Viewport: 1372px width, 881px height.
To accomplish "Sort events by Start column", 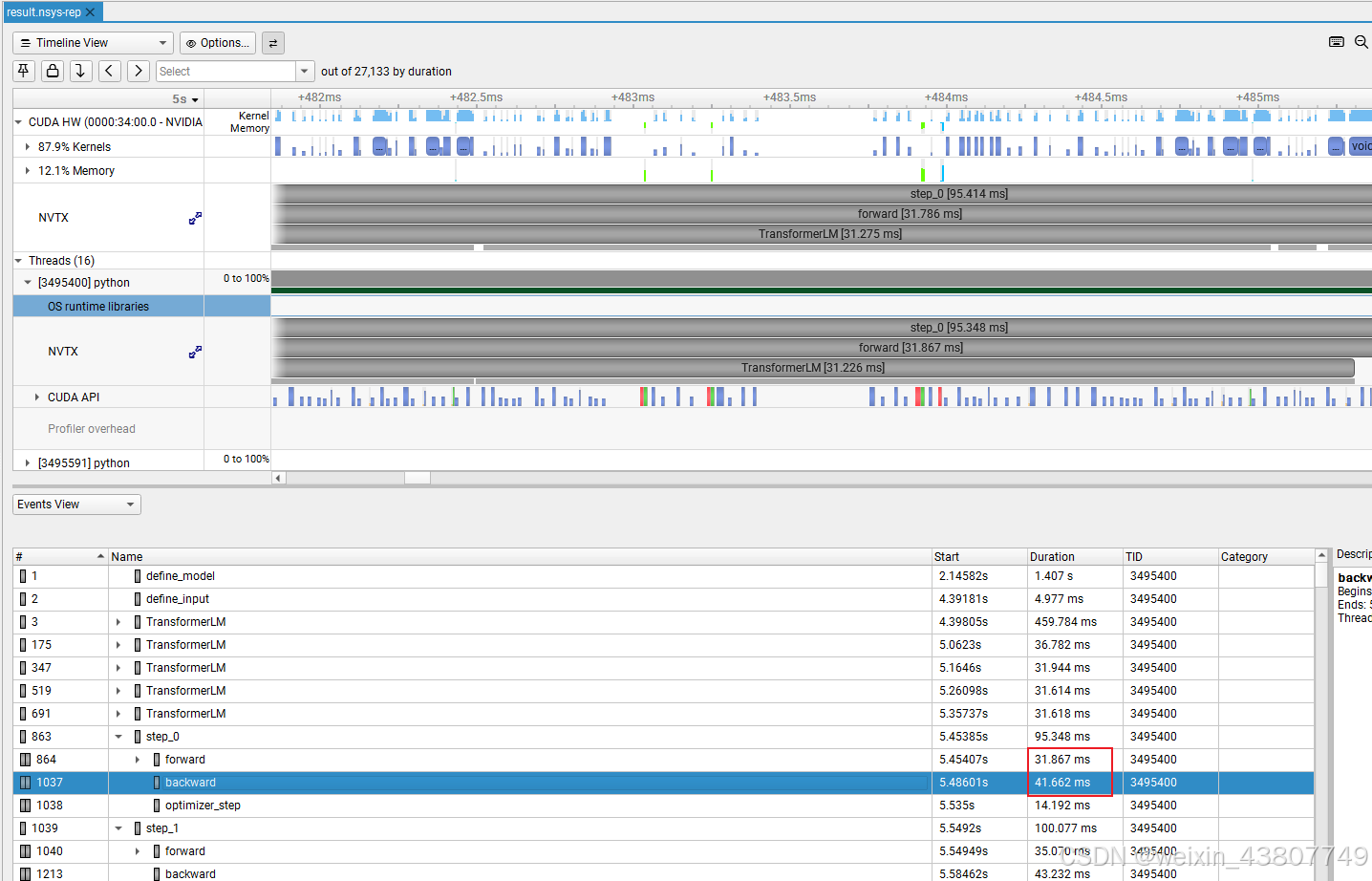I will tap(979, 557).
